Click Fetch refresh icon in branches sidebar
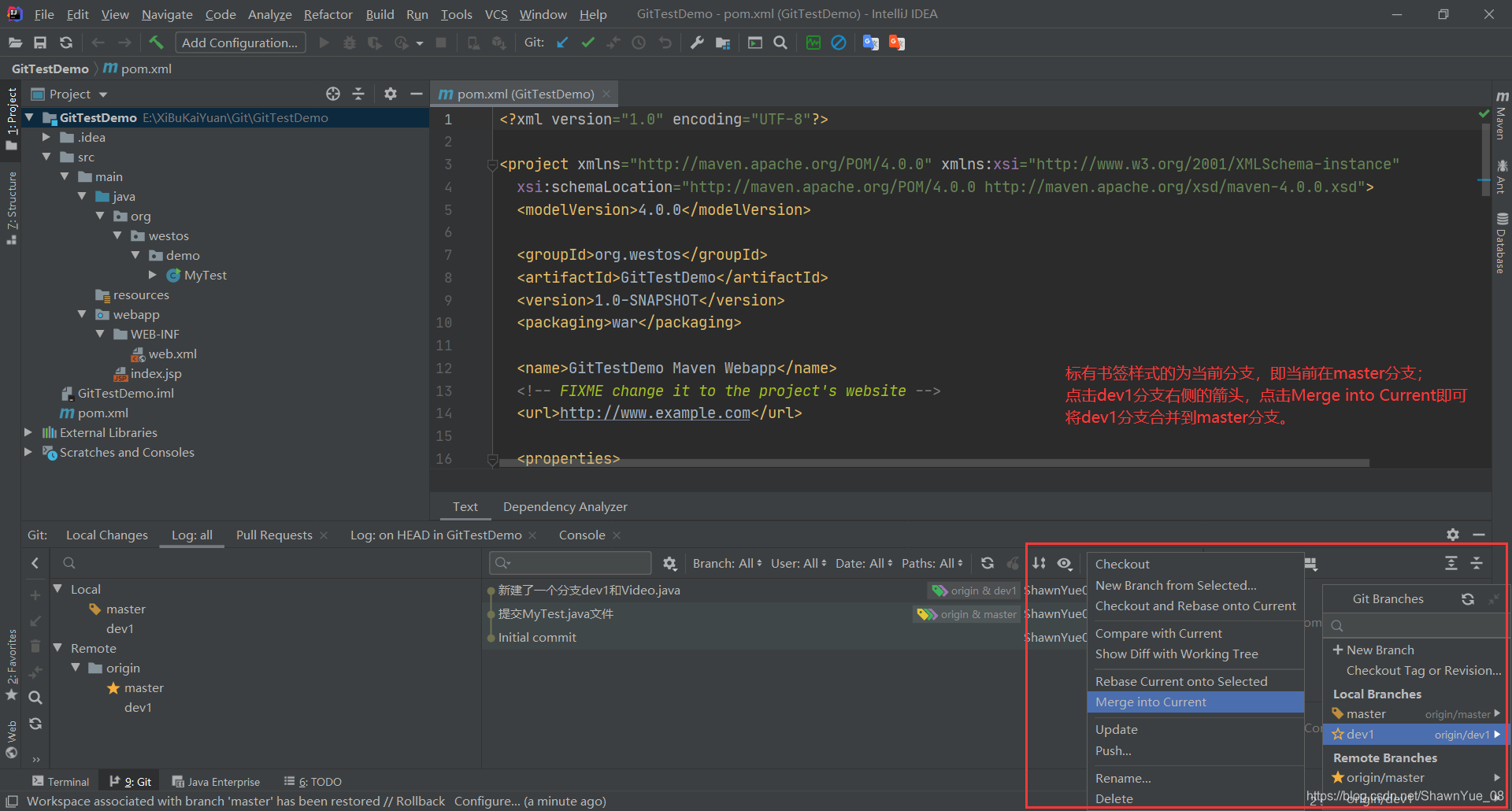The height and width of the screenshot is (811, 1512). click(x=35, y=724)
